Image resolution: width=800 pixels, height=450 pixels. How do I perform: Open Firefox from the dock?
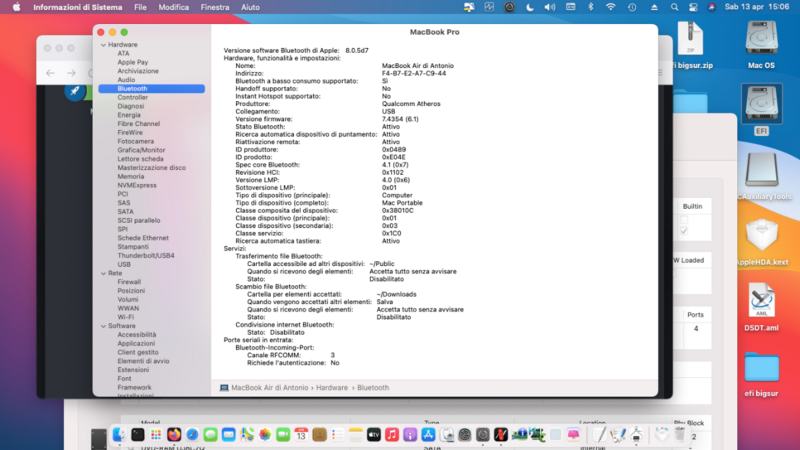[x=174, y=434]
